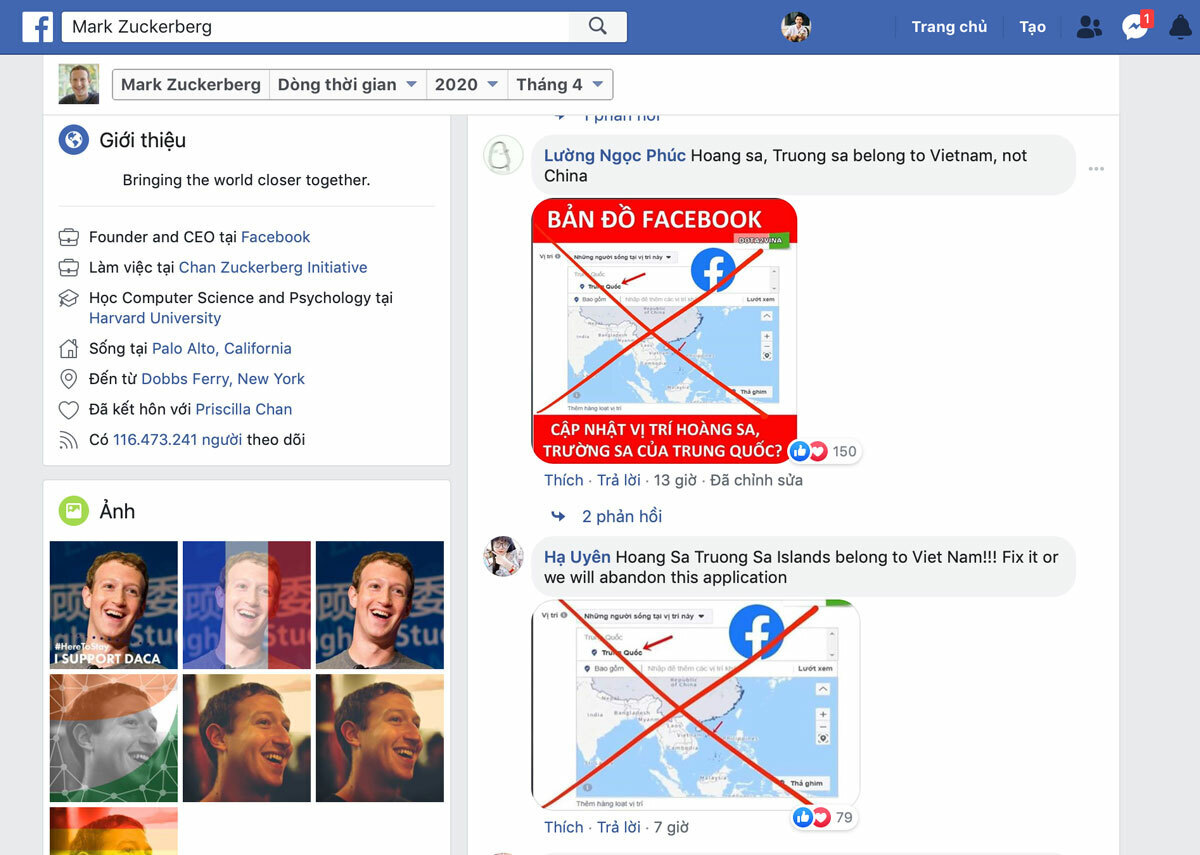The height and width of the screenshot is (855, 1200).
Task: Click the Ảnh section heading
Action: 117,511
